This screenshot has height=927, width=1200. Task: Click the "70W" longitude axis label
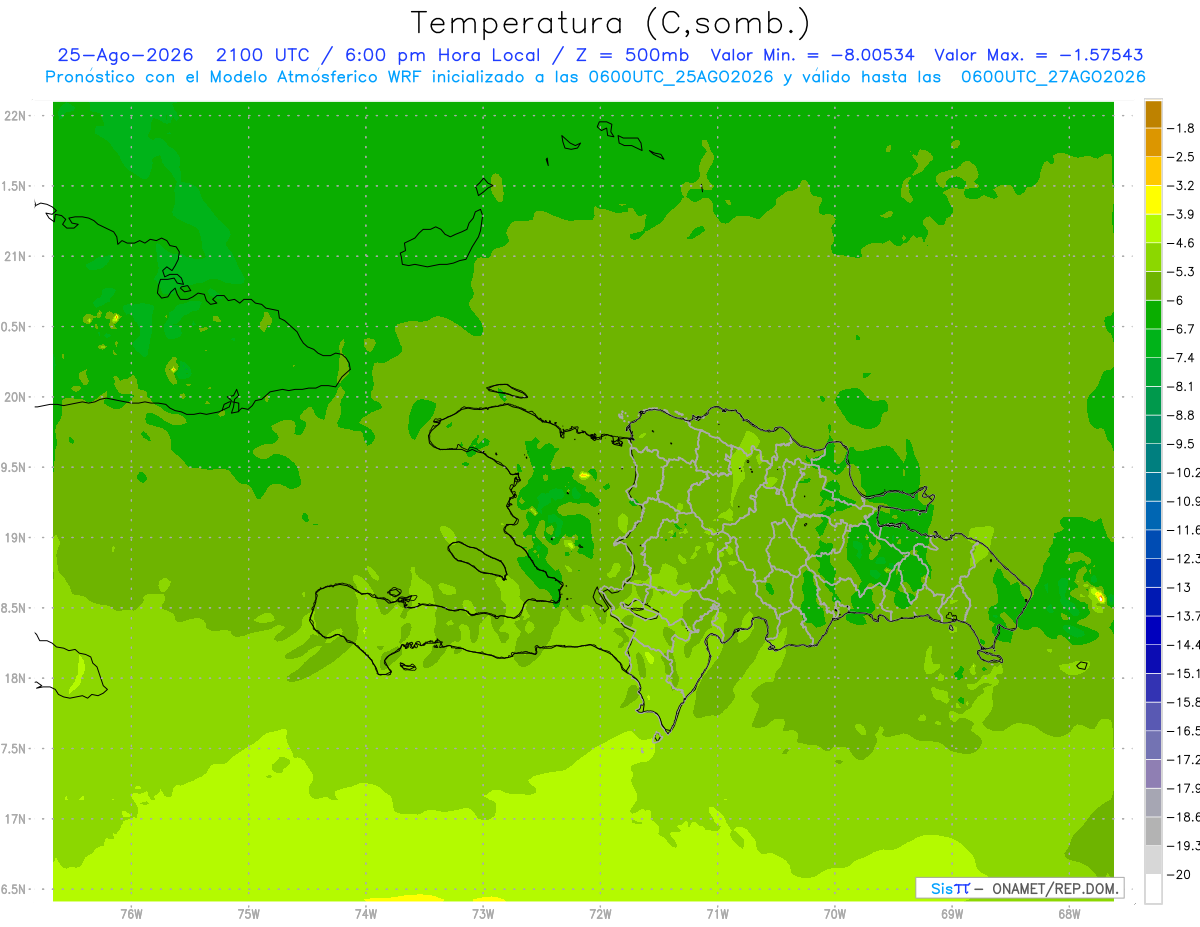pyautogui.click(x=834, y=913)
